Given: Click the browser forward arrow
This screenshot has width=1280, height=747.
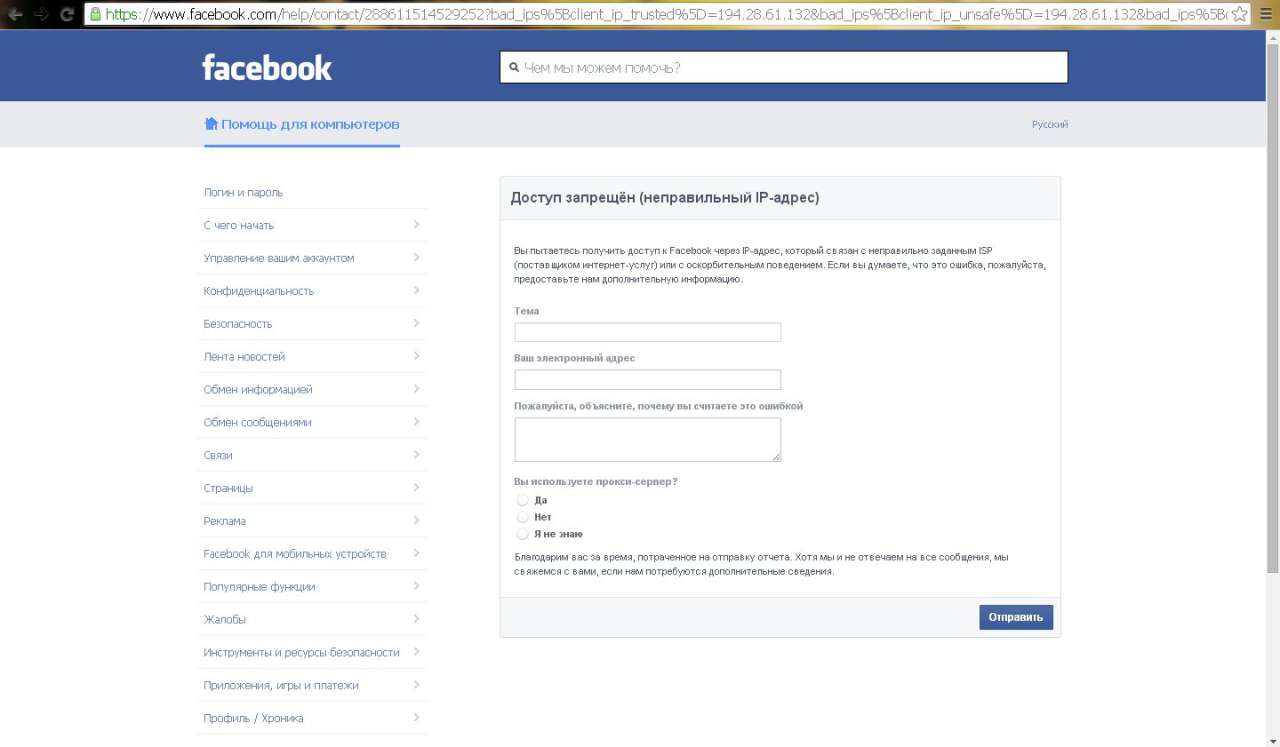Looking at the screenshot, I should tap(41, 14).
